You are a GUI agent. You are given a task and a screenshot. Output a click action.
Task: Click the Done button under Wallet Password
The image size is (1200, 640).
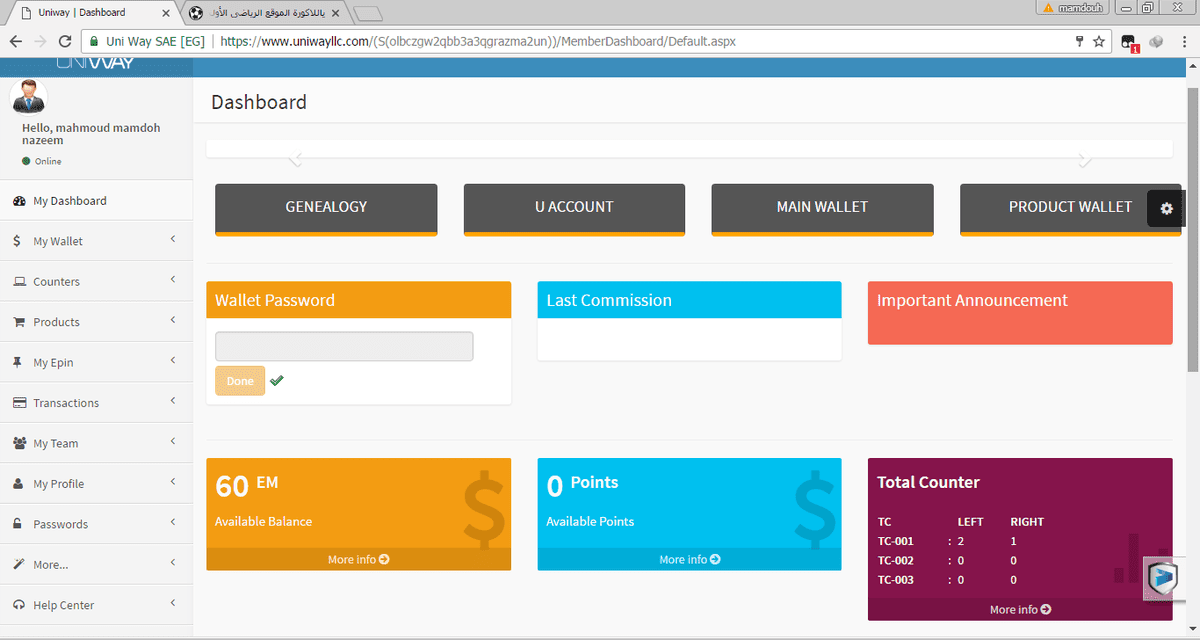[239, 380]
